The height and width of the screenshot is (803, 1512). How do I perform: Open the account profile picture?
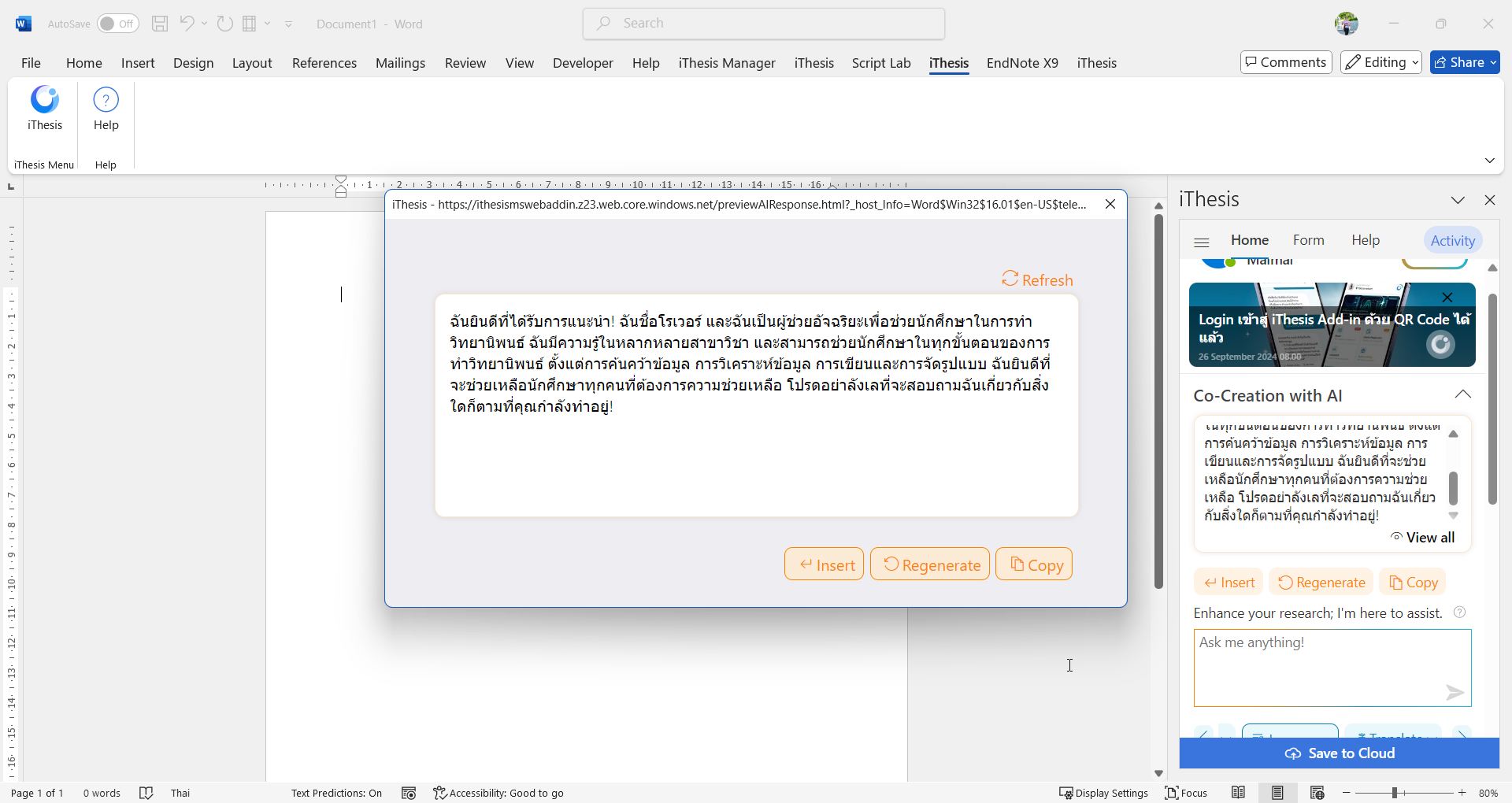1347,24
